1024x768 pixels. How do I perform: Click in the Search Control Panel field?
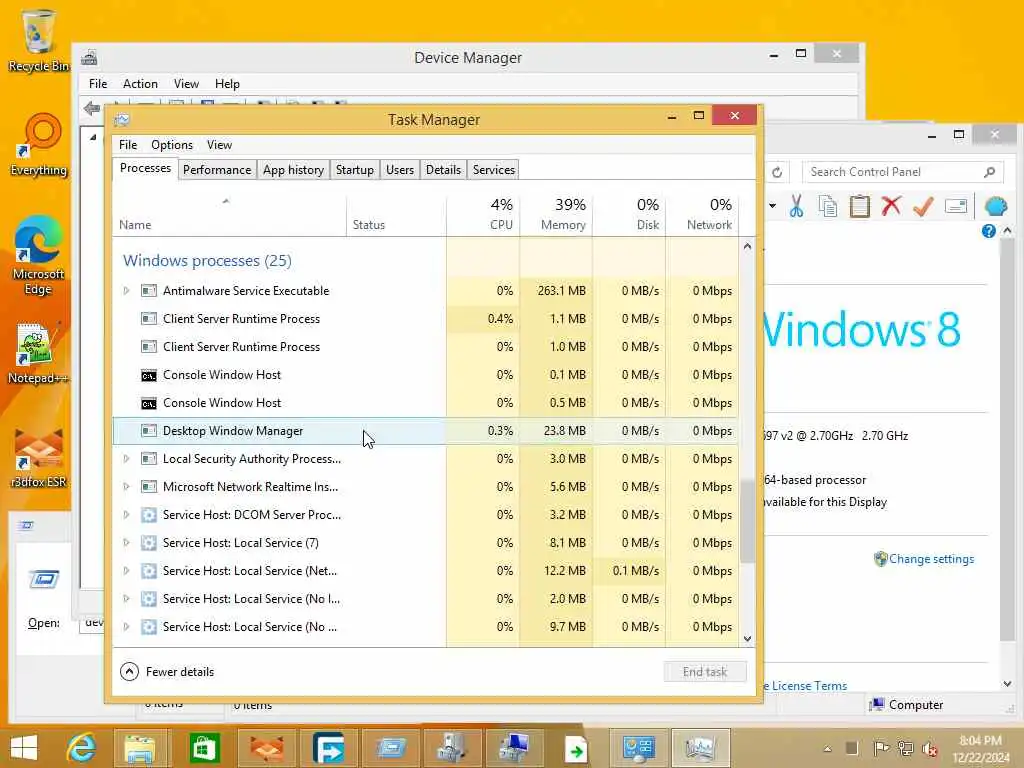click(901, 172)
